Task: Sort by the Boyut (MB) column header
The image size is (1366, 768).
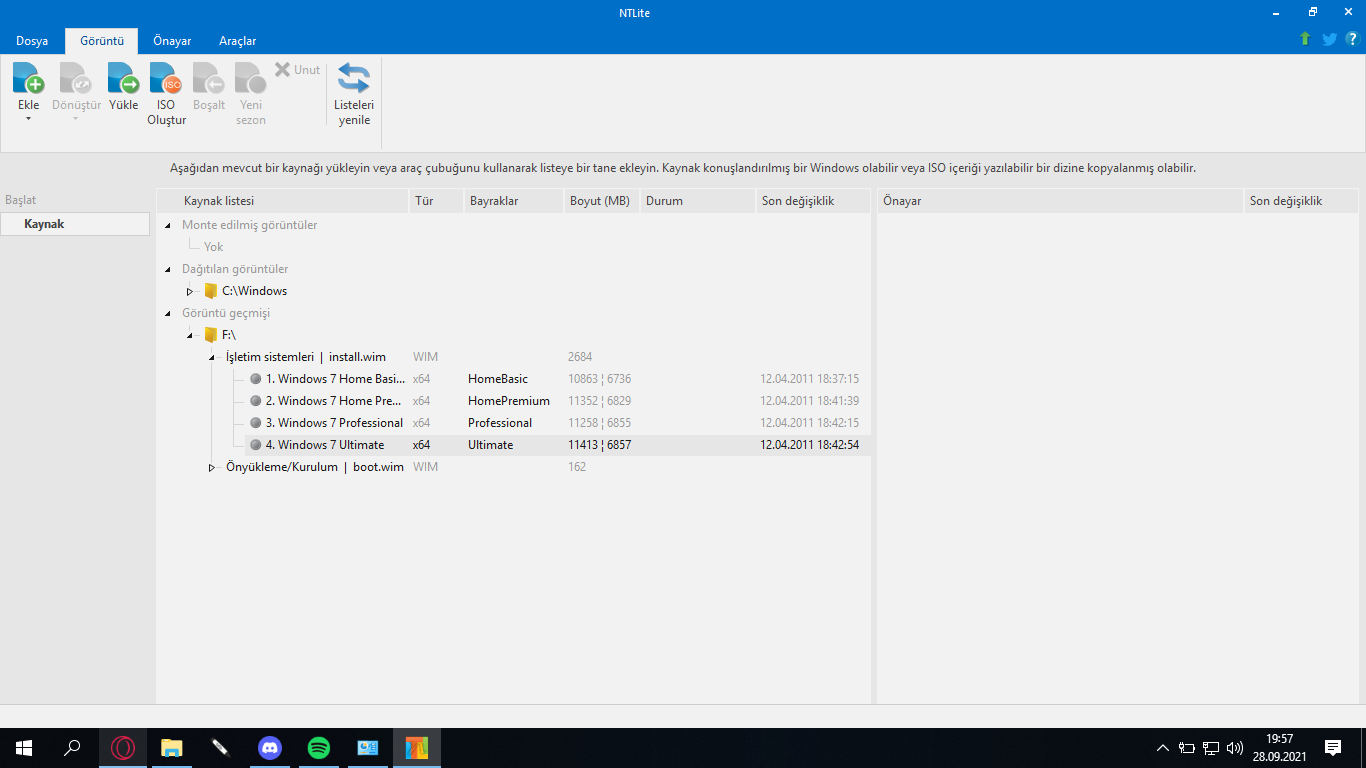Action: pyautogui.click(x=601, y=201)
